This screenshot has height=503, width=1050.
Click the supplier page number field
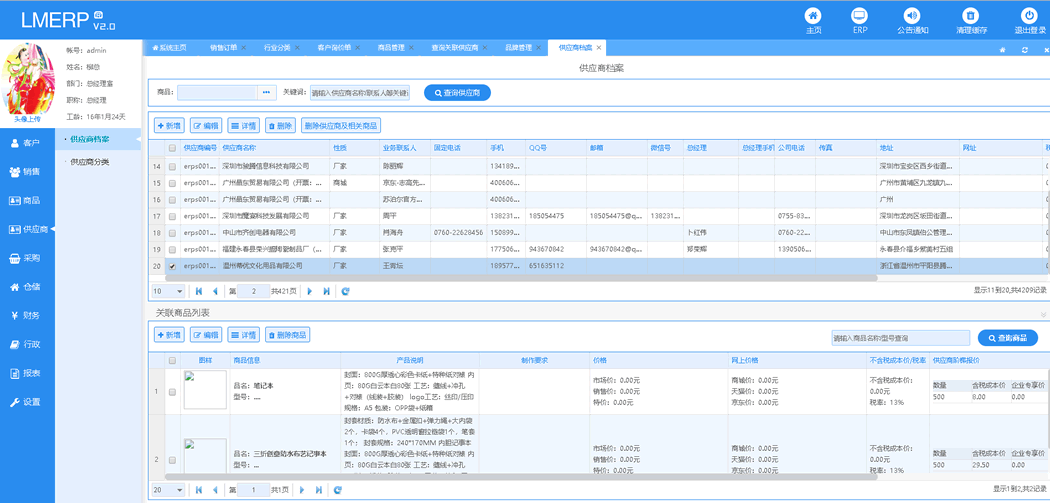point(253,291)
